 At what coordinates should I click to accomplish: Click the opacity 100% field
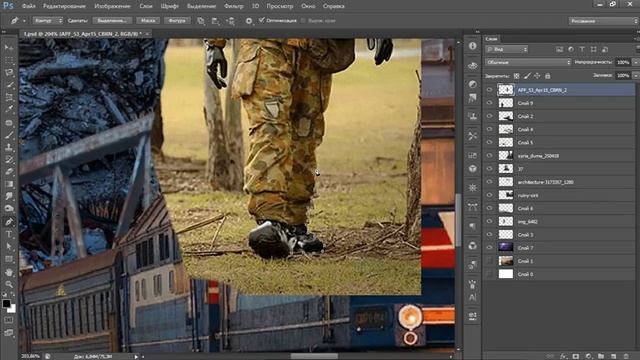pyautogui.click(x=623, y=62)
